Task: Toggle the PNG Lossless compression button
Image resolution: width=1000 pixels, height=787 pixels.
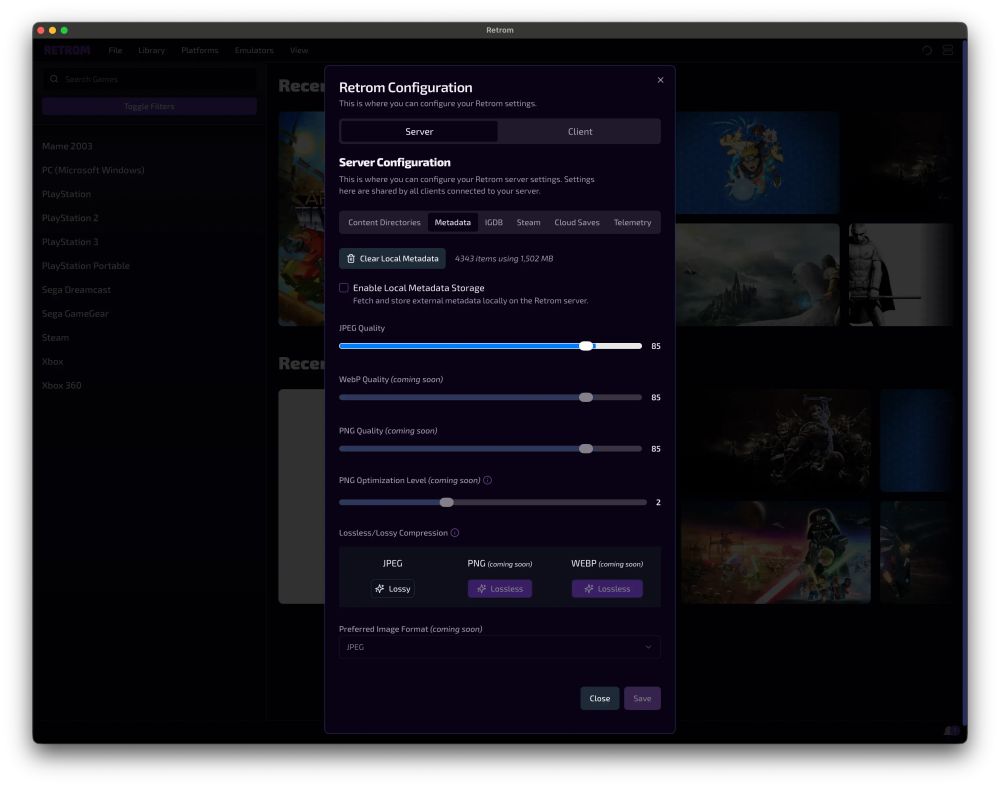Action: coord(499,589)
